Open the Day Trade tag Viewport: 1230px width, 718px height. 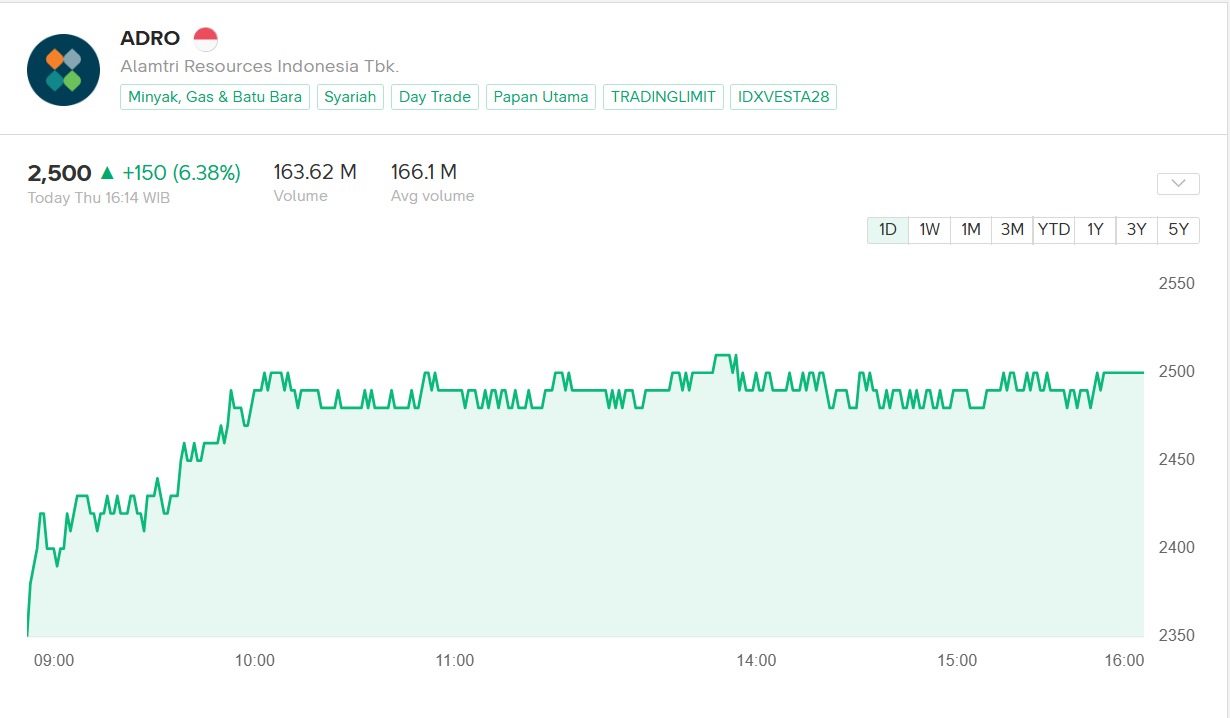click(x=435, y=97)
